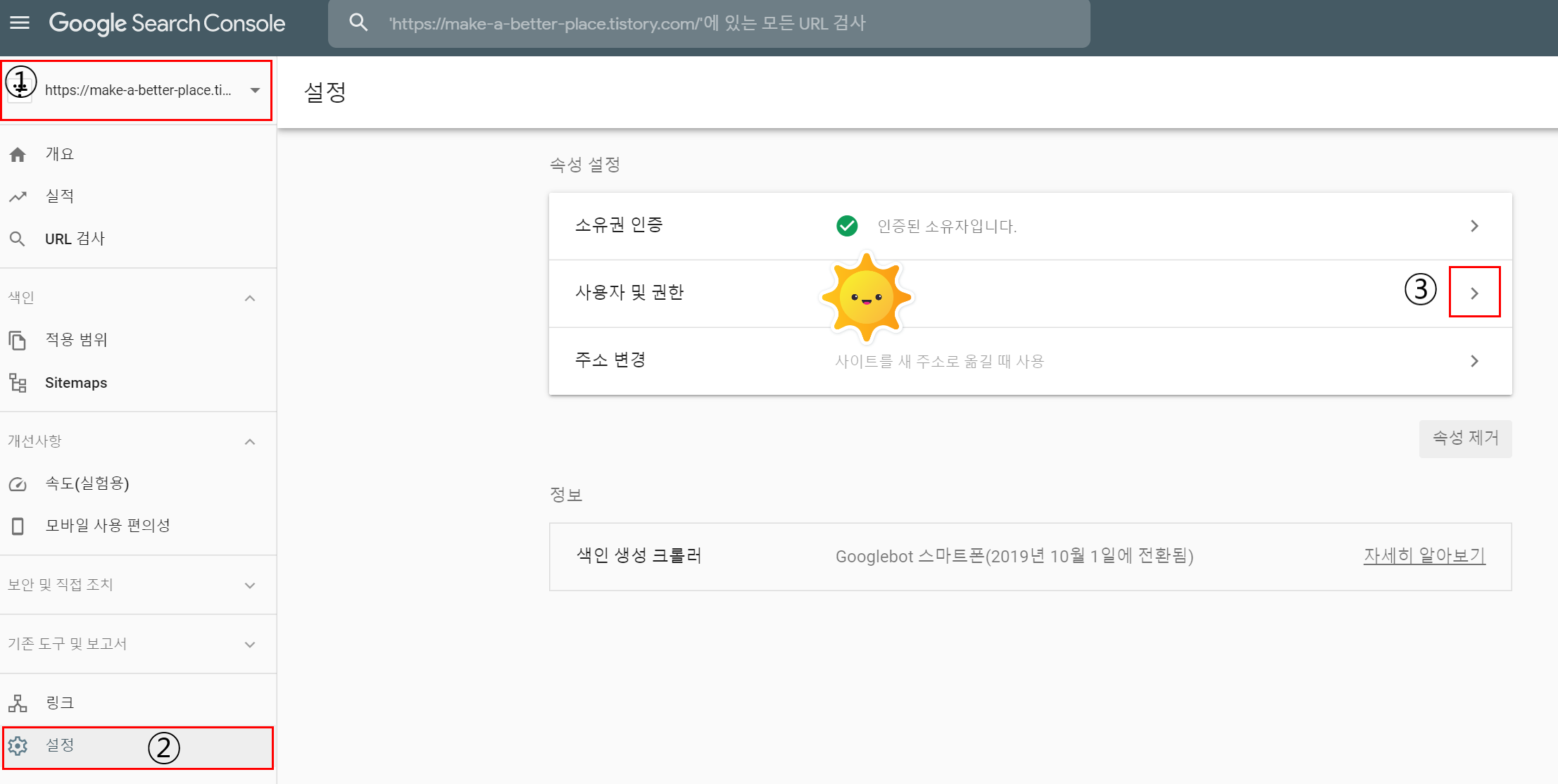
Task: Open 사용자 및 권한 row chevron
Action: pos(1474,293)
